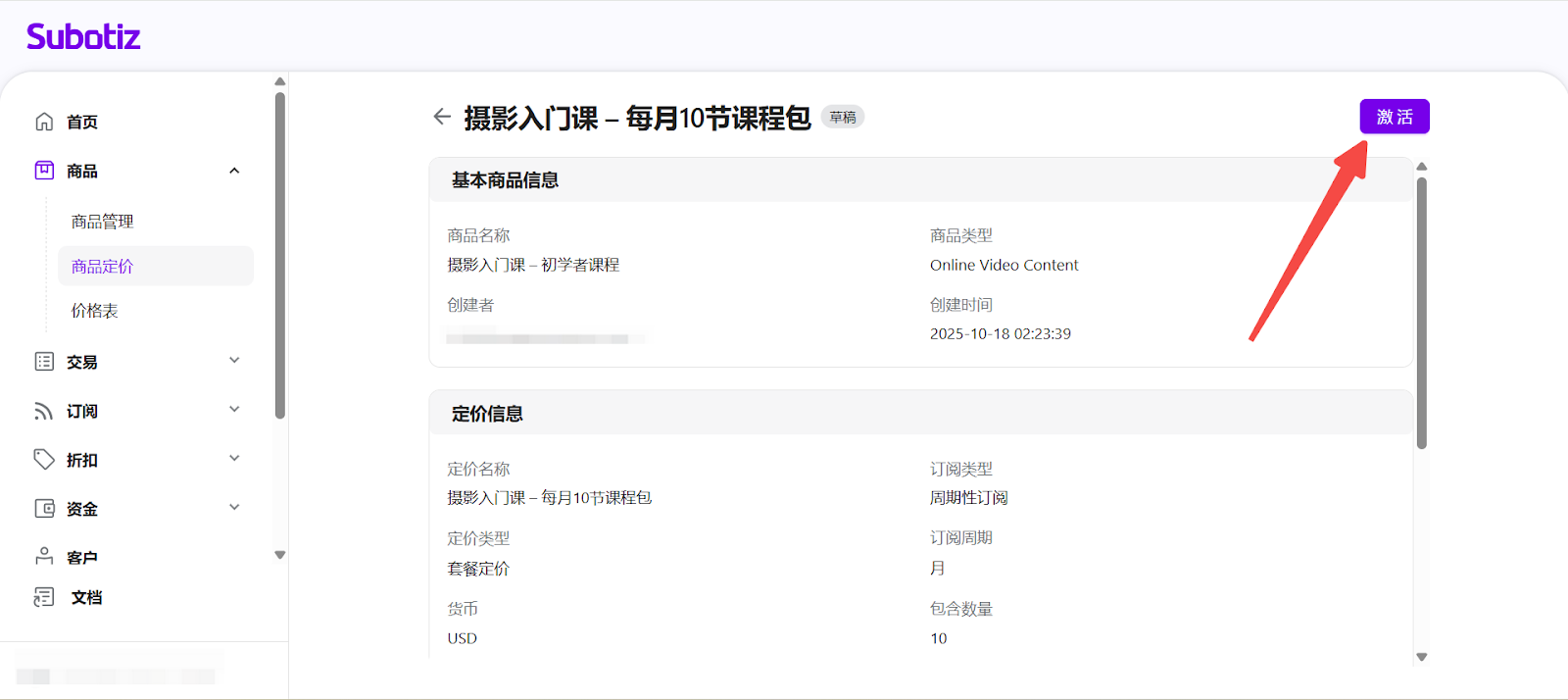Click the 资金 wallet icon in sidebar

coord(44,509)
